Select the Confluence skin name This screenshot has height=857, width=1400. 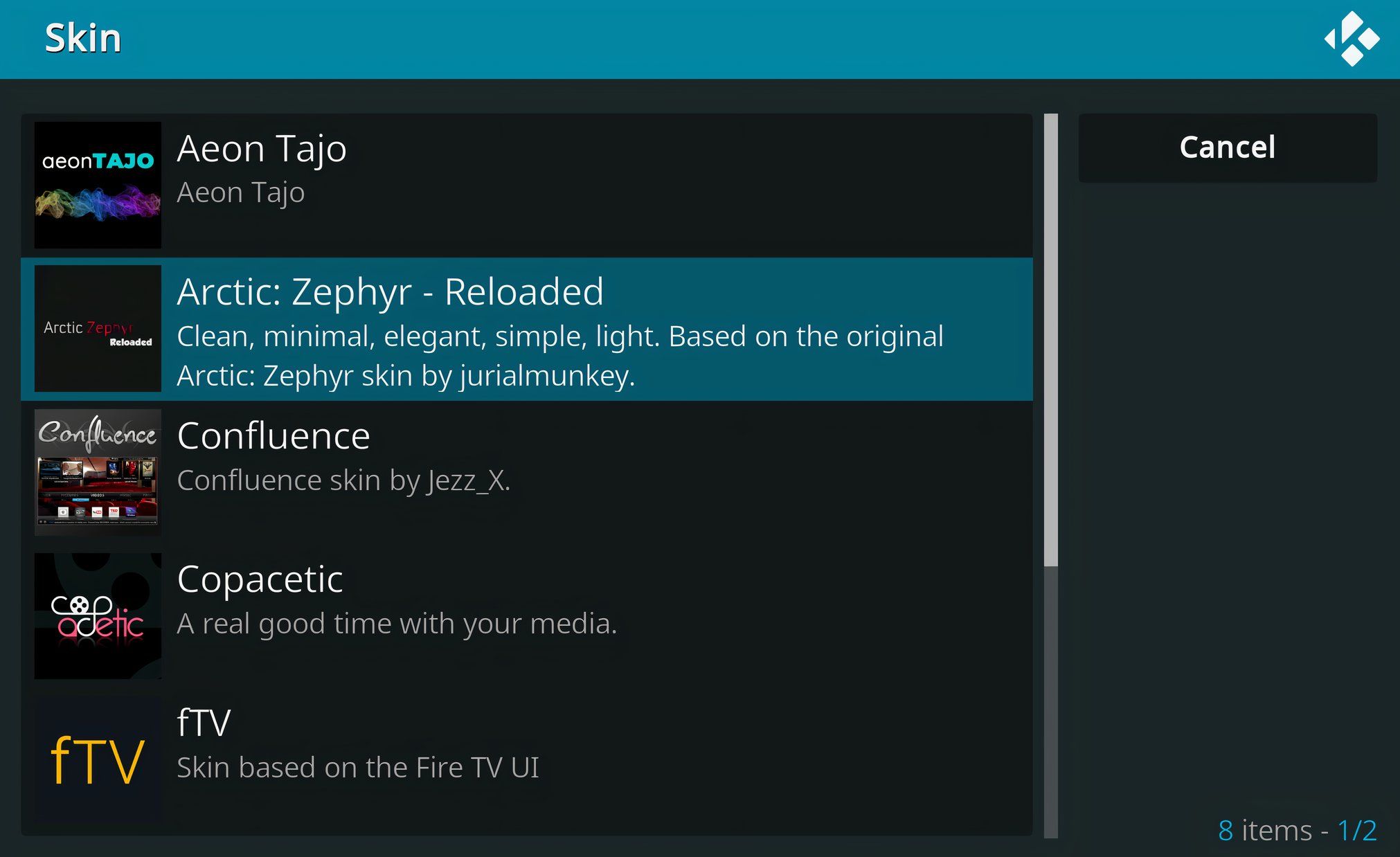pos(273,436)
